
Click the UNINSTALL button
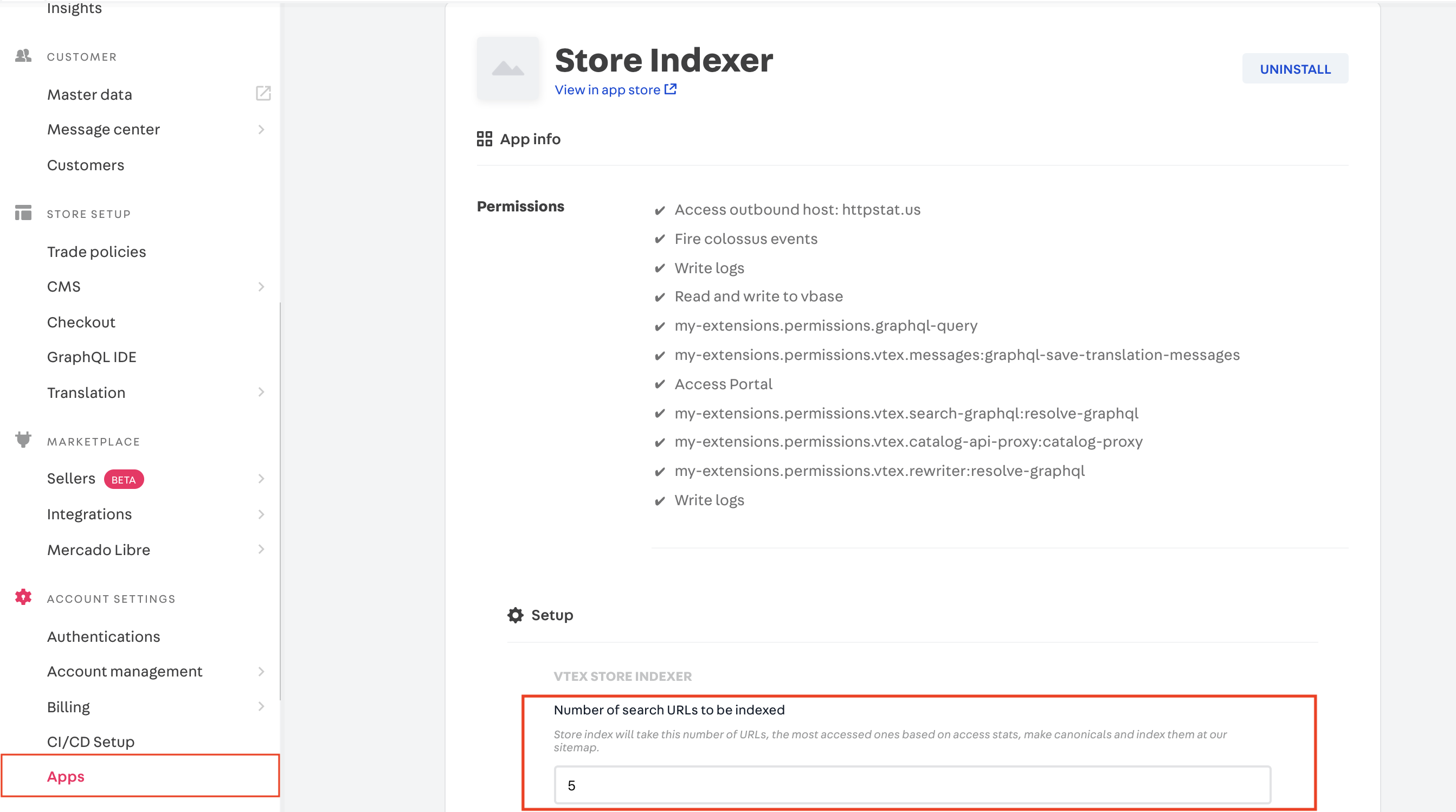[1295, 69]
